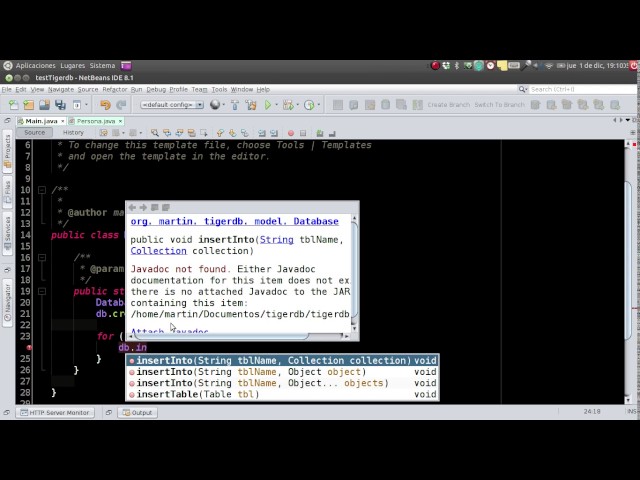Switch to the Persona.java tab
Viewport: 640px width, 480px height.
(x=96, y=121)
